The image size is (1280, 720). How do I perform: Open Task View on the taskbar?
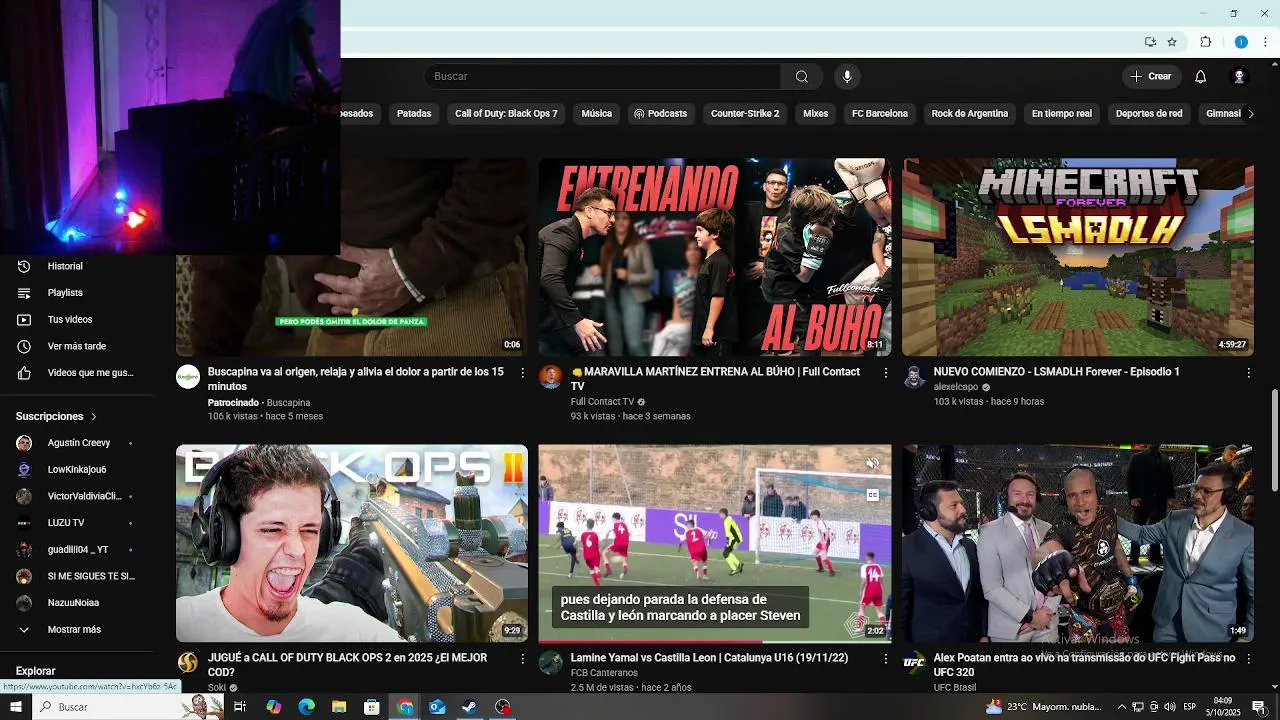pos(240,707)
